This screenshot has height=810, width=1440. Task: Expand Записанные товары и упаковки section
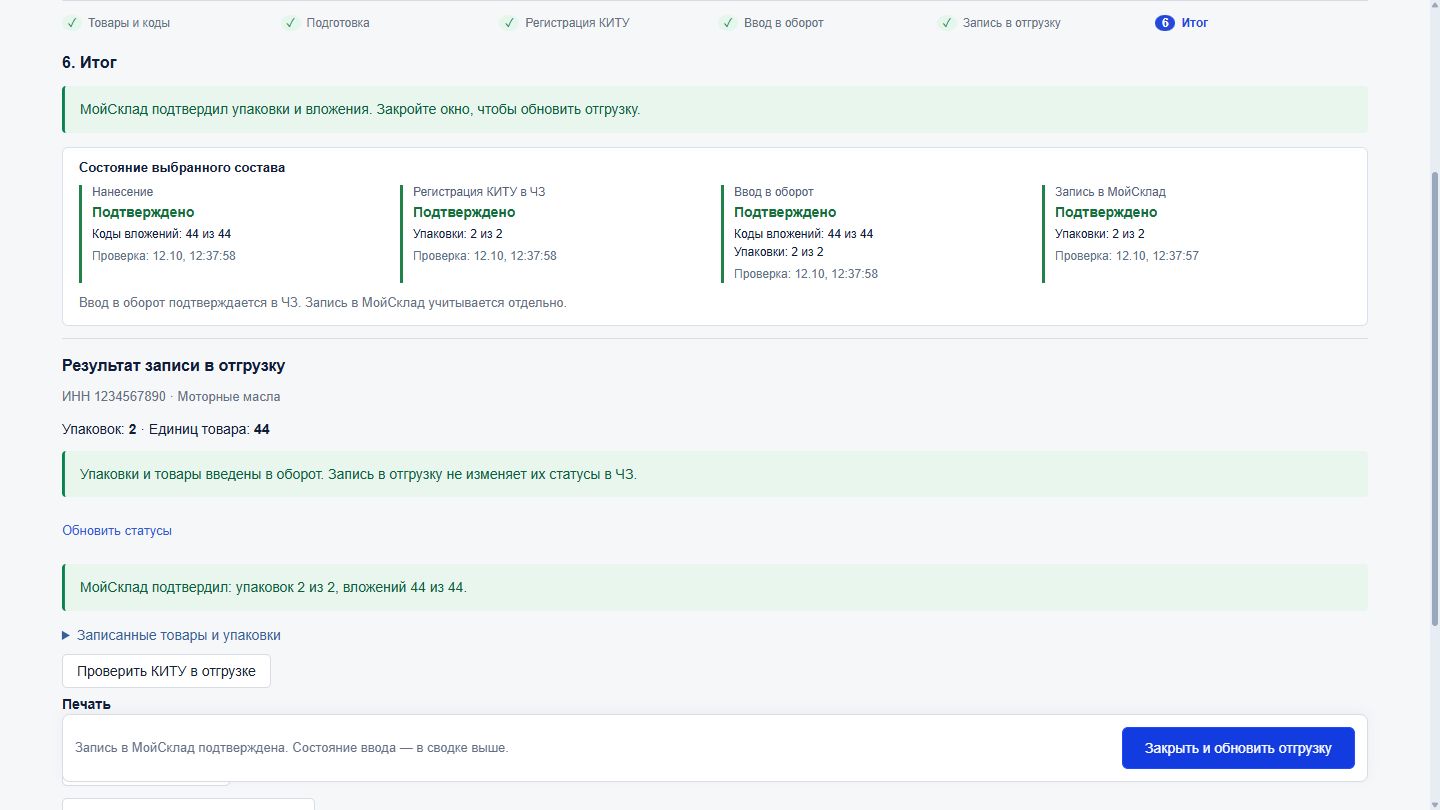[x=171, y=635]
